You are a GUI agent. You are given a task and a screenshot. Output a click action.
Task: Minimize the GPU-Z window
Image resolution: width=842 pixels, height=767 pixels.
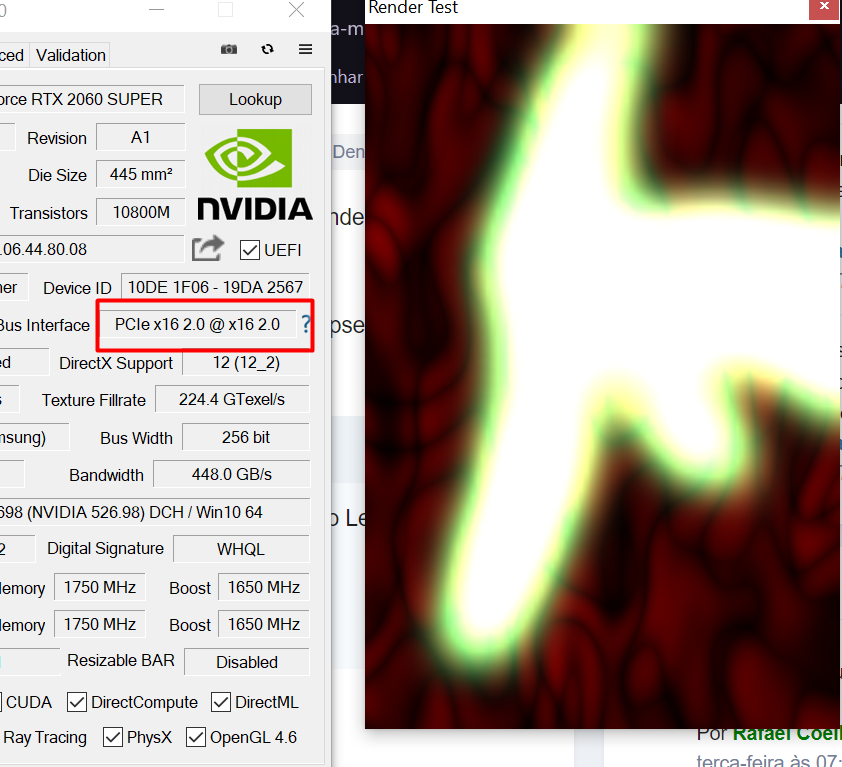click(156, 10)
